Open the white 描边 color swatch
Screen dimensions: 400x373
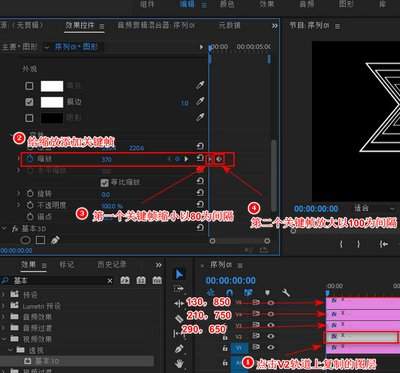(x=52, y=102)
